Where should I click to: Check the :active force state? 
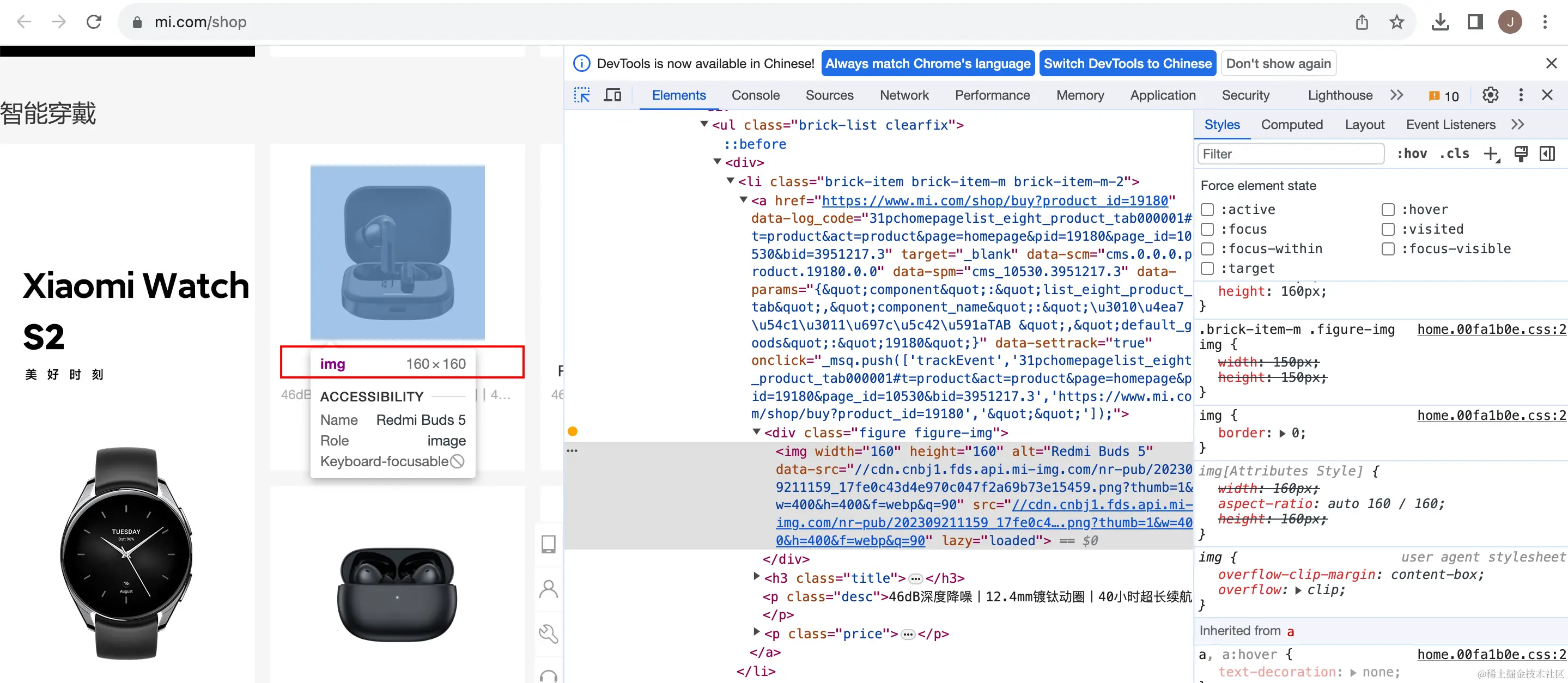[1208, 209]
